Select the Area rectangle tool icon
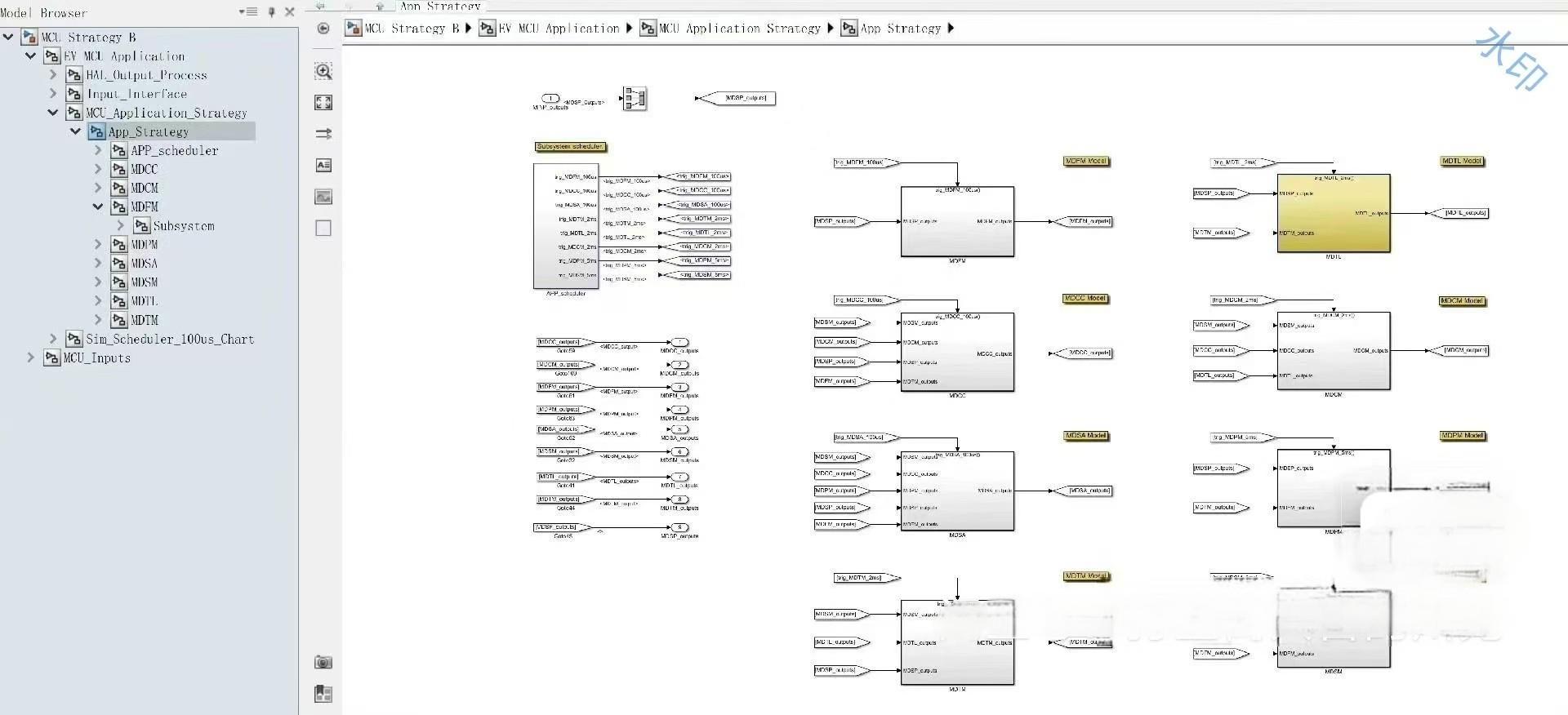This screenshot has width=1568, height=715. (x=323, y=229)
